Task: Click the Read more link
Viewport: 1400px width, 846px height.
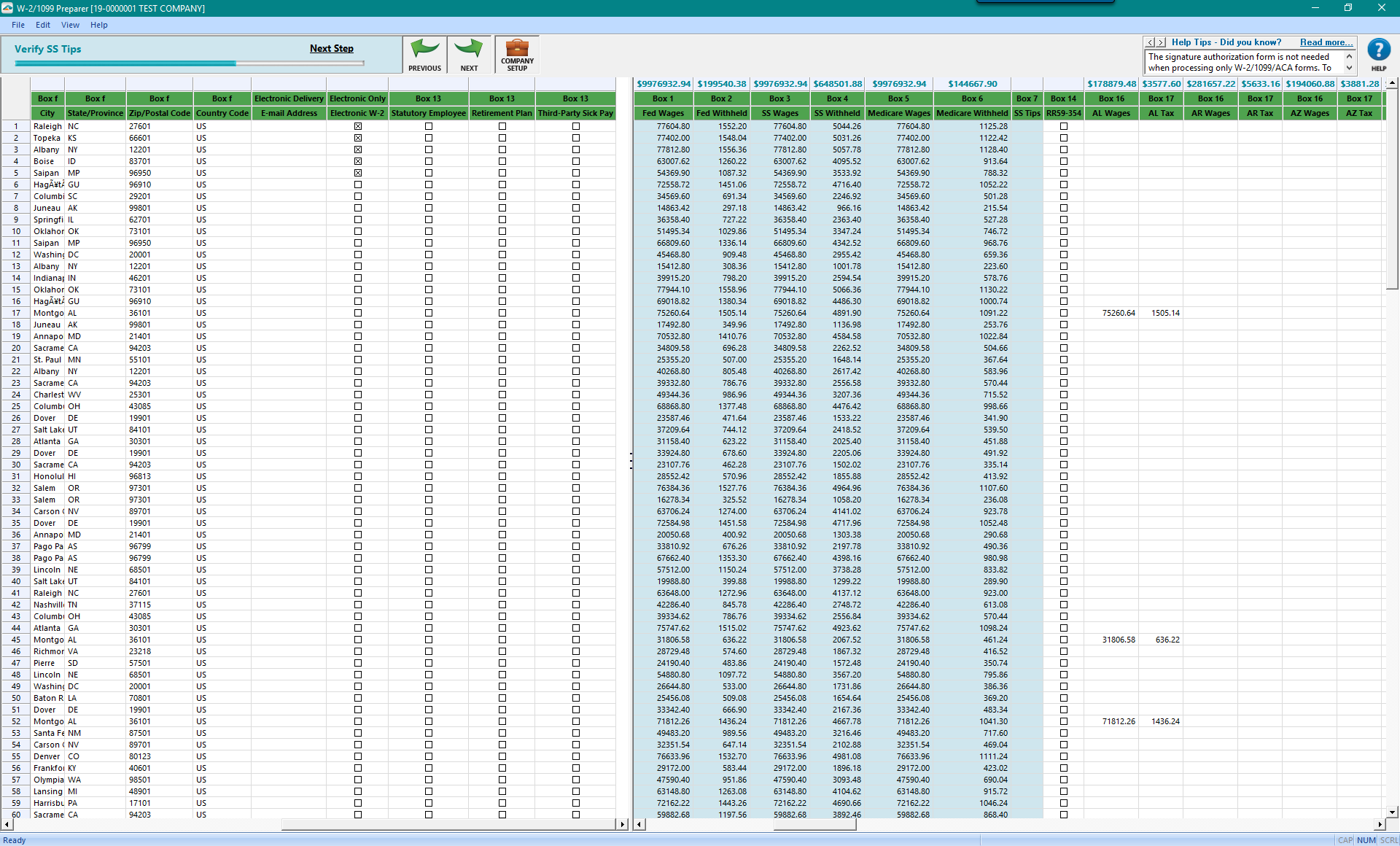Action: 1326,42
